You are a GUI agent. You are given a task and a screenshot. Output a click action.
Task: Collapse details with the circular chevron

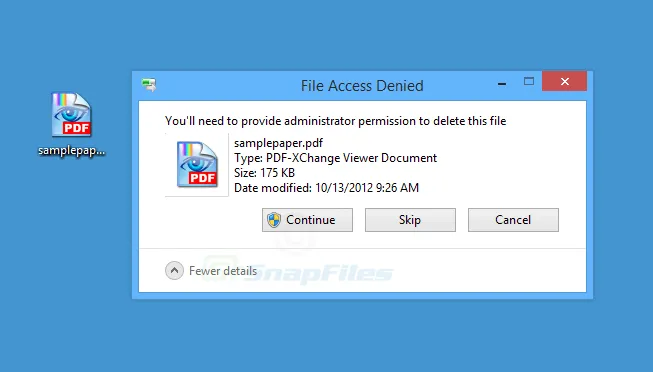(174, 271)
